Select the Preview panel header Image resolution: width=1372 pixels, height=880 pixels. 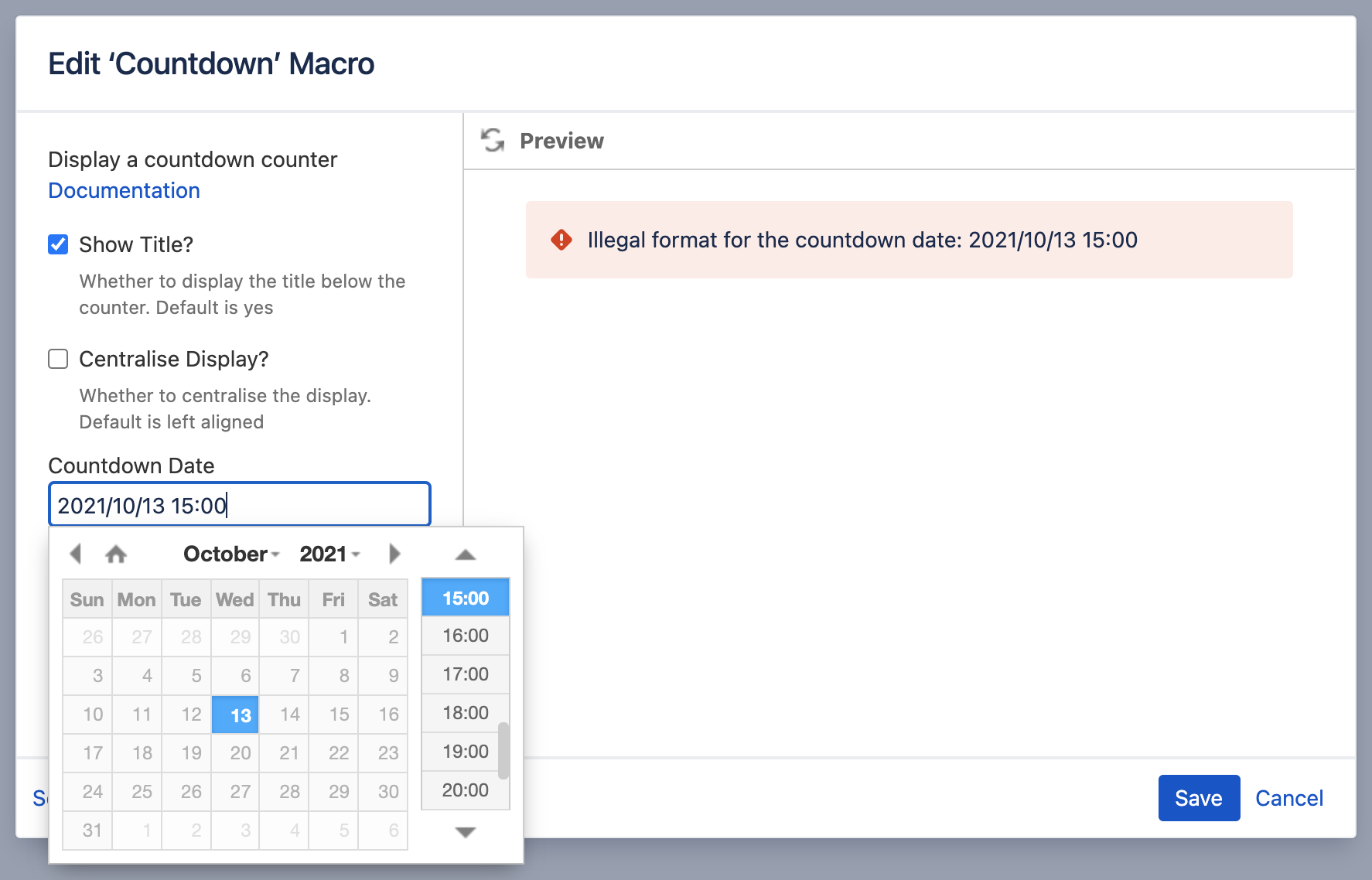tap(562, 141)
